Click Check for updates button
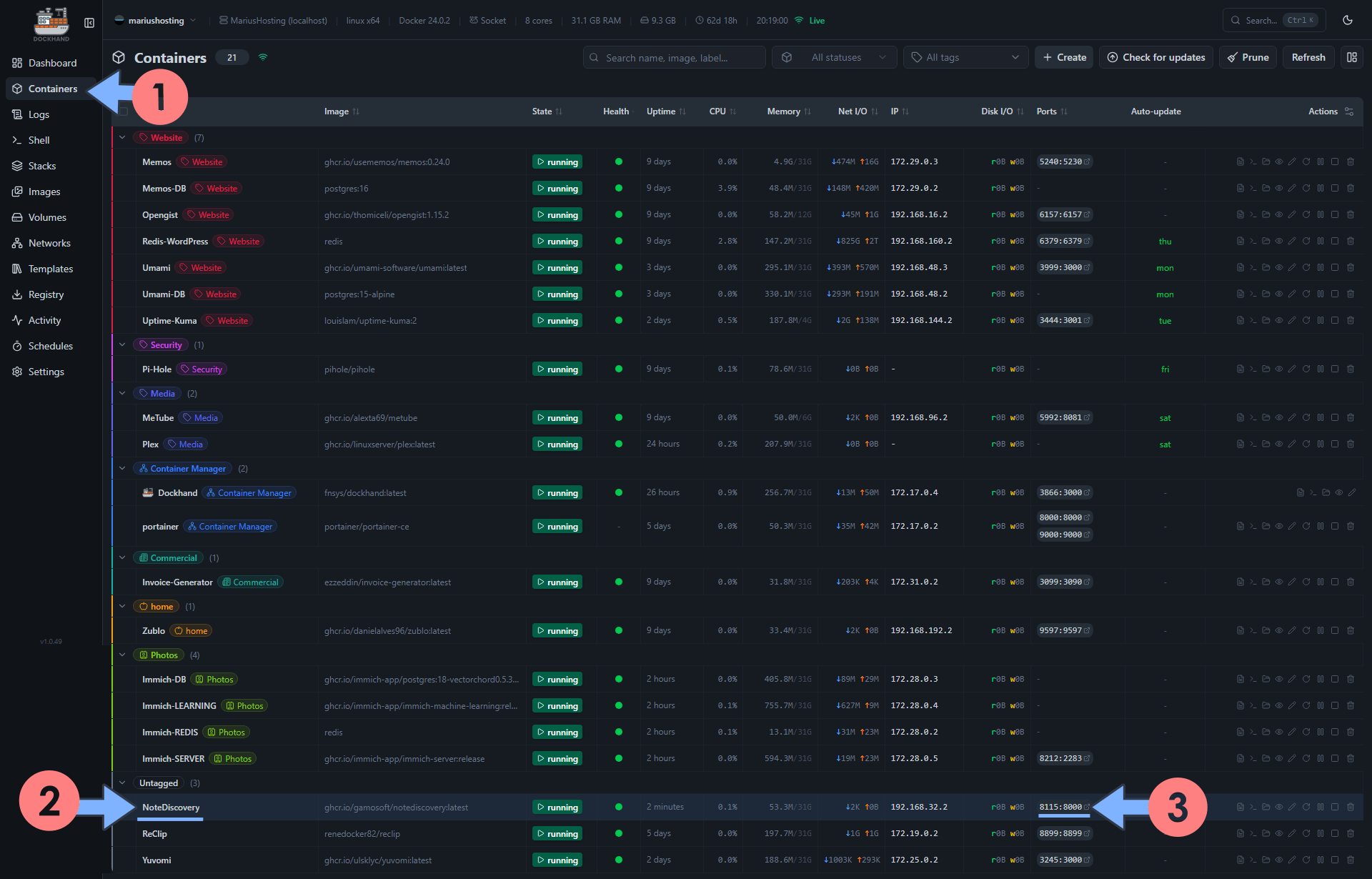The width and height of the screenshot is (1372, 879). coord(1155,57)
